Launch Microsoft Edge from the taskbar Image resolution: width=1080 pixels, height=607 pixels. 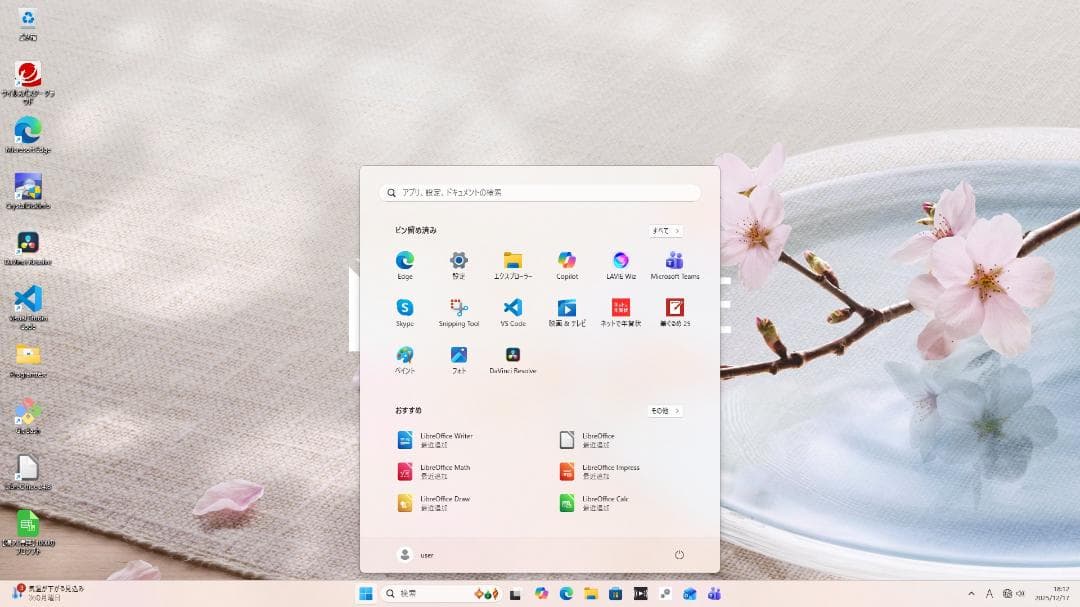point(567,592)
